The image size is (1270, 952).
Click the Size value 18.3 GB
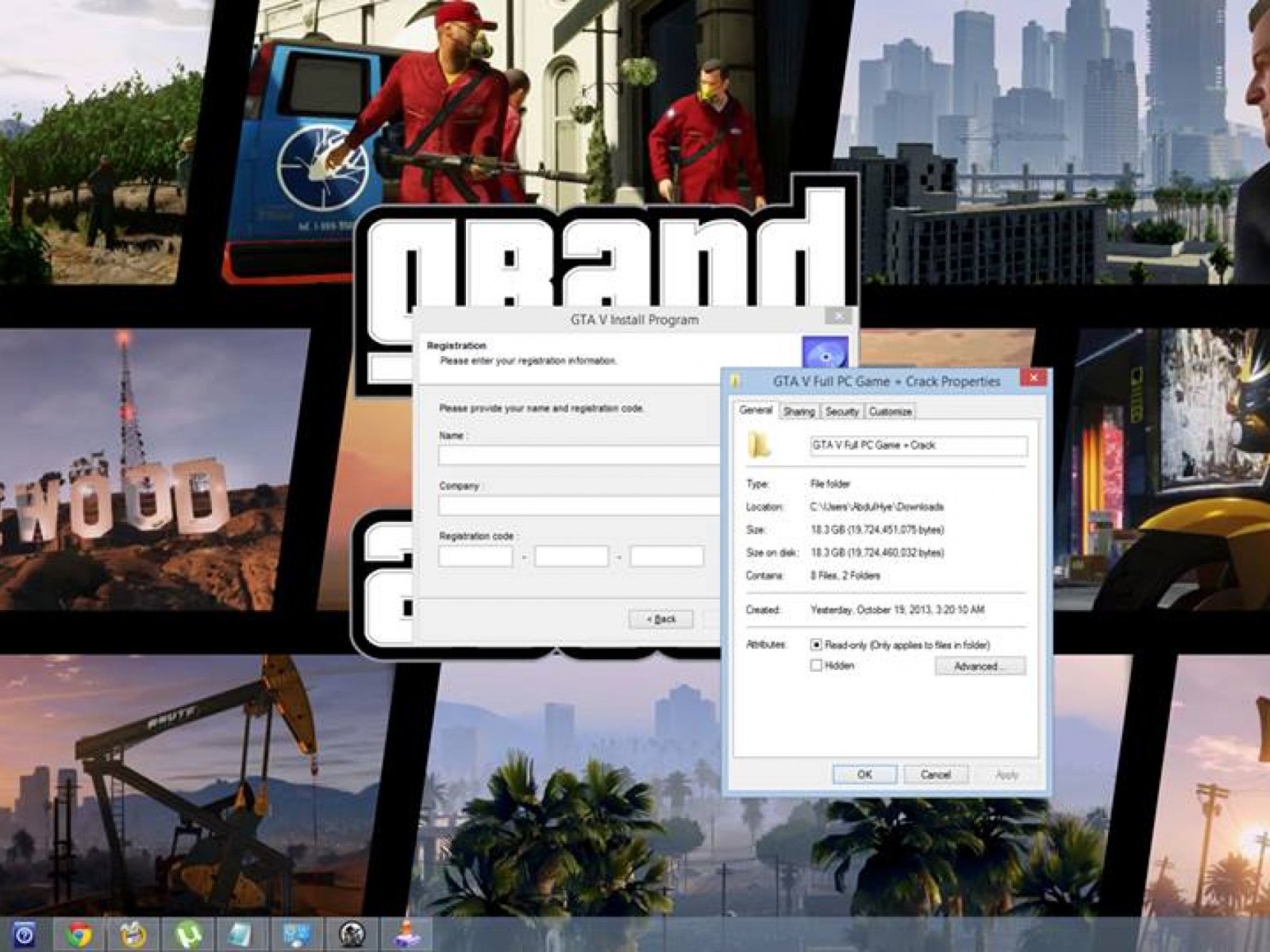coord(877,529)
